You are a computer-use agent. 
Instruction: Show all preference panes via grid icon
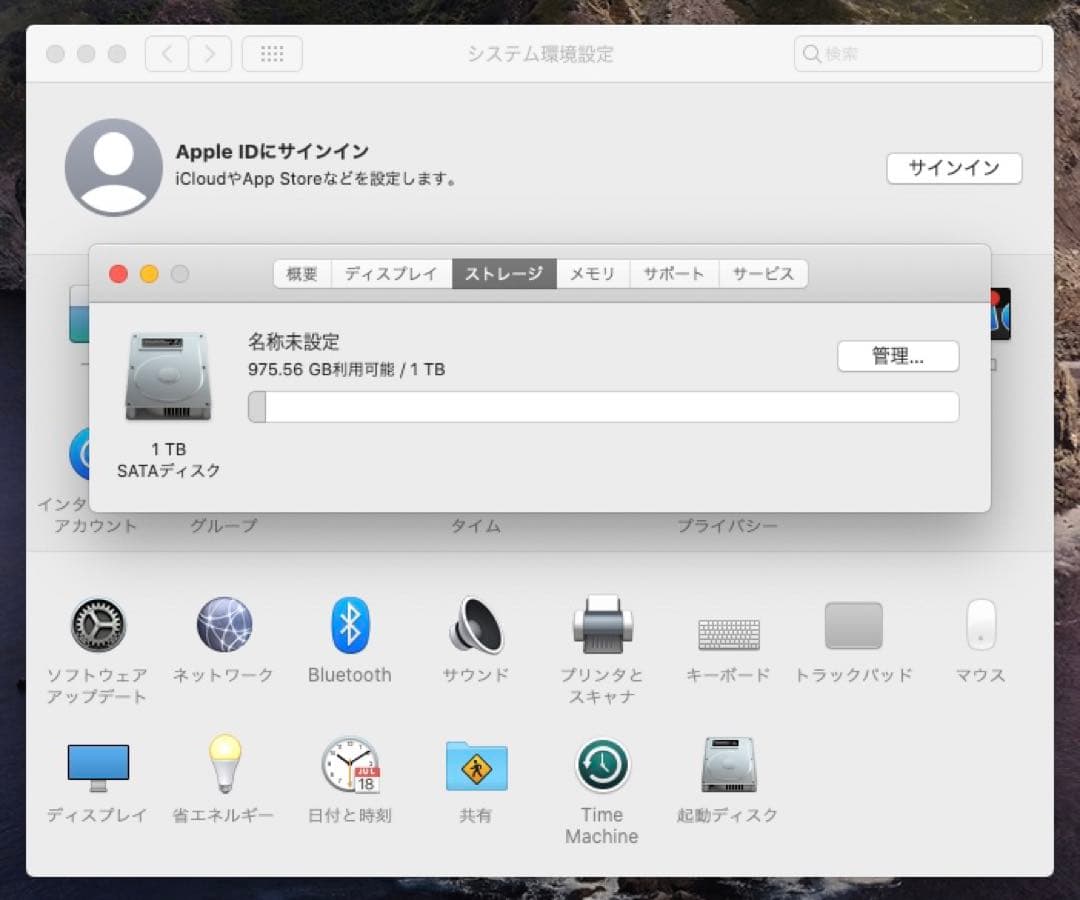[x=272, y=53]
